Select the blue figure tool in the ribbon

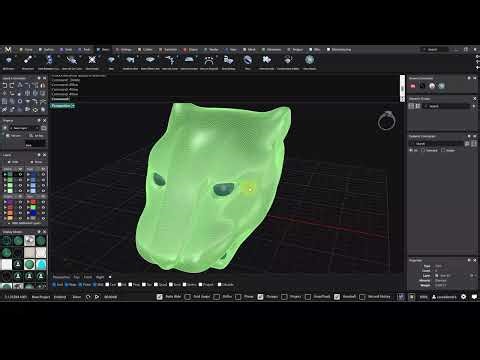coord(50,60)
